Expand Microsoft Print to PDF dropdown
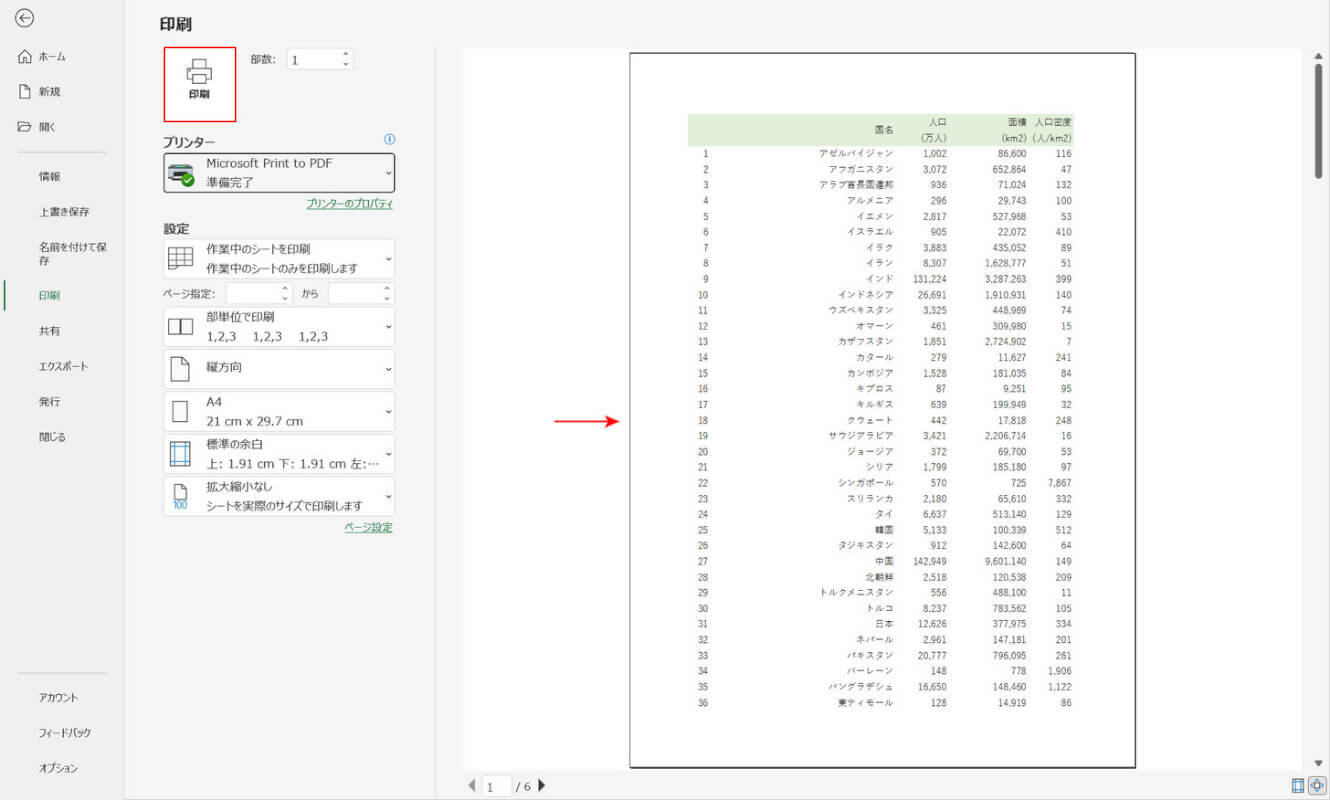 click(279, 173)
